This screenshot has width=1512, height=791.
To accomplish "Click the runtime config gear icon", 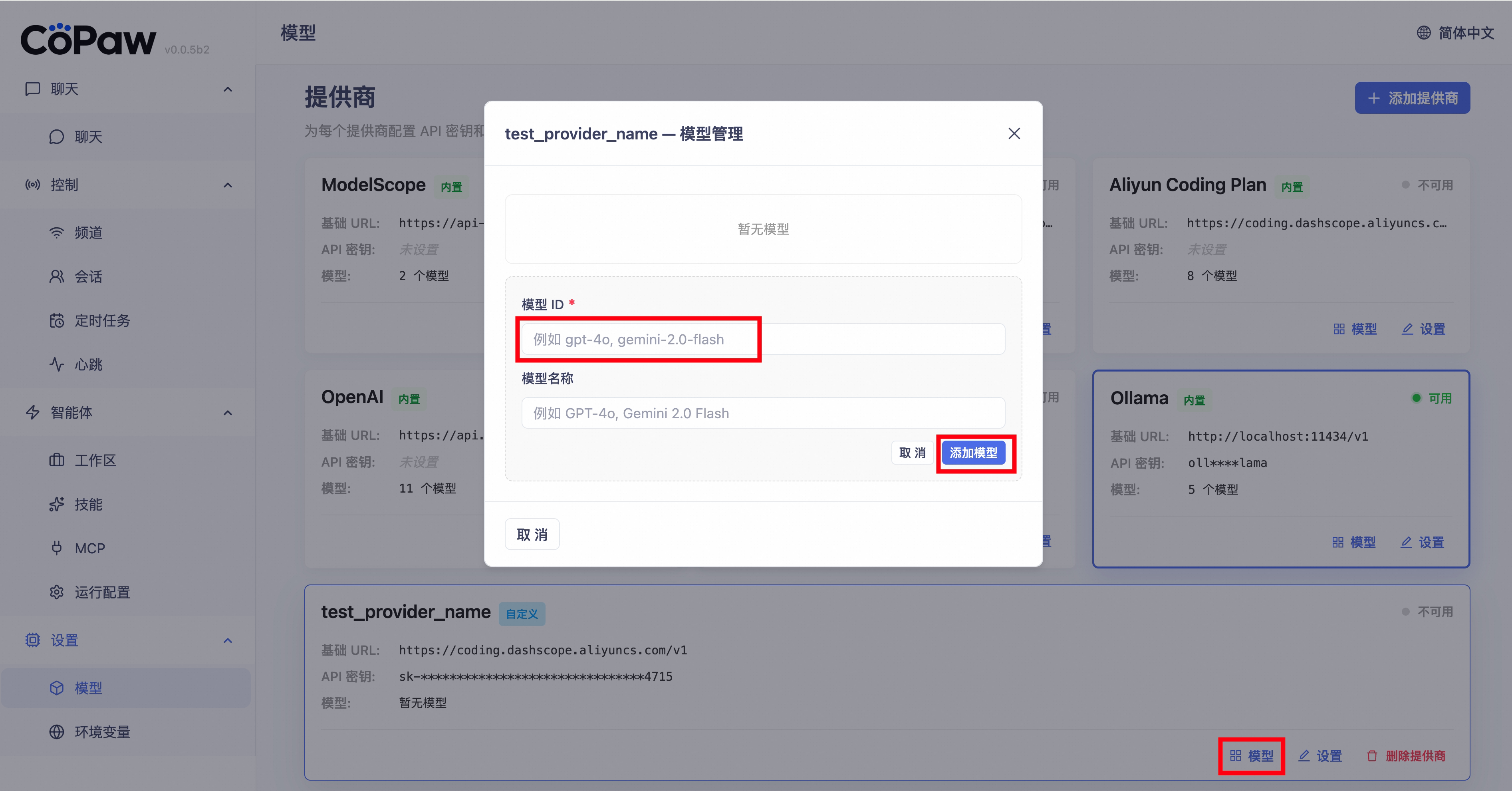I will [56, 592].
